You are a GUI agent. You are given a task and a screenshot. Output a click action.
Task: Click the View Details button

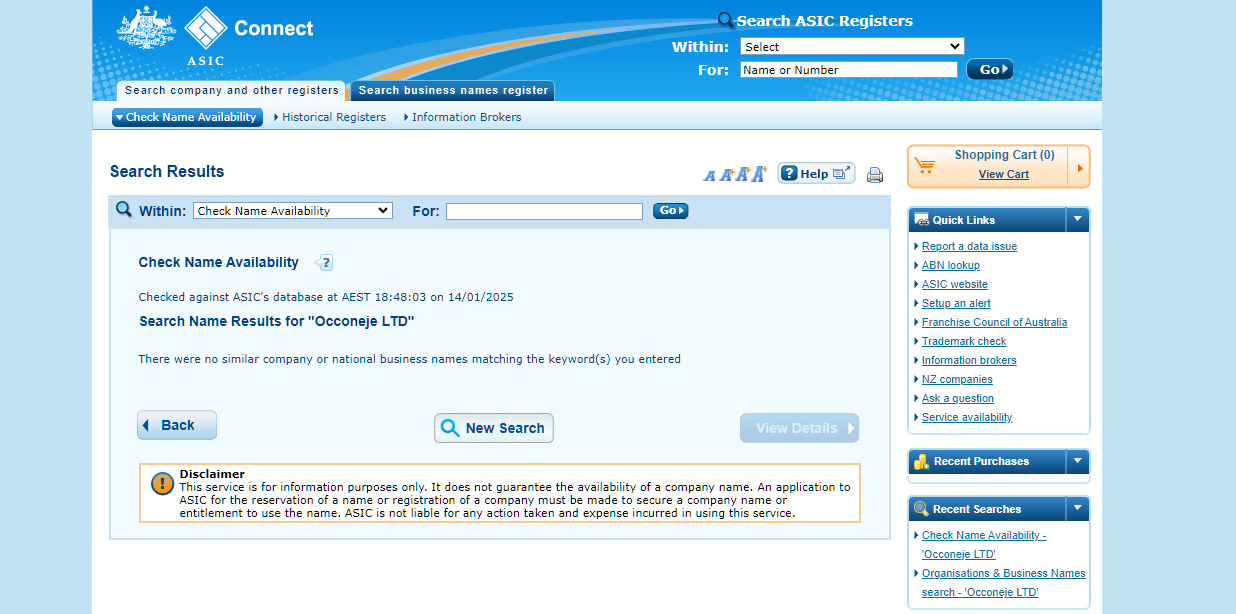pos(800,428)
